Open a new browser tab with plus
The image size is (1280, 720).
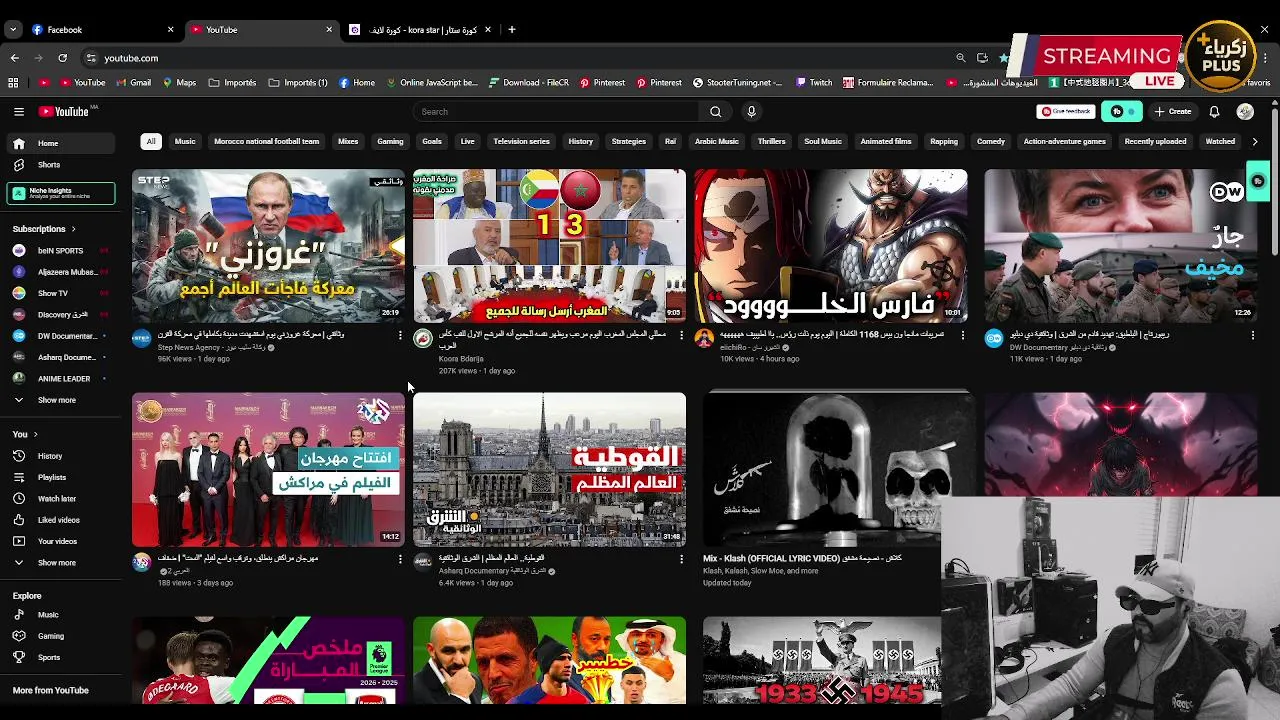512,30
